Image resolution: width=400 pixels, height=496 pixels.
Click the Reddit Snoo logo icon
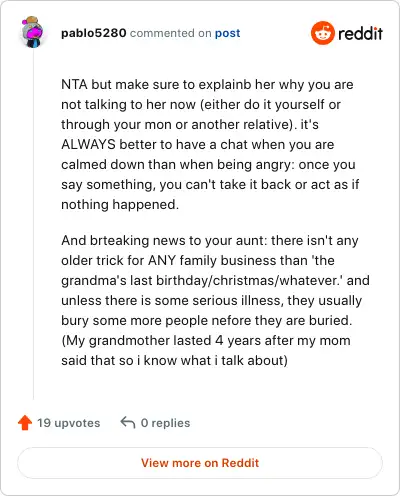click(x=322, y=33)
